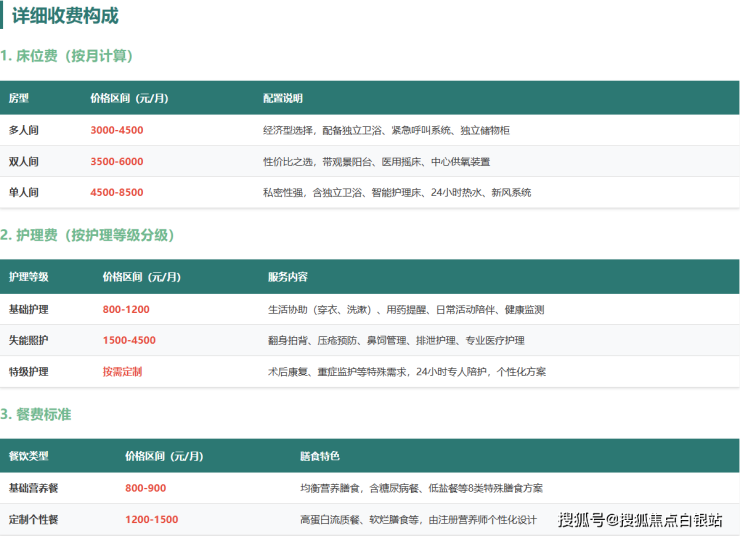This screenshot has width=740, height=536.
Task: Select the 护理费 section heading
Action: pyautogui.click(x=88, y=235)
